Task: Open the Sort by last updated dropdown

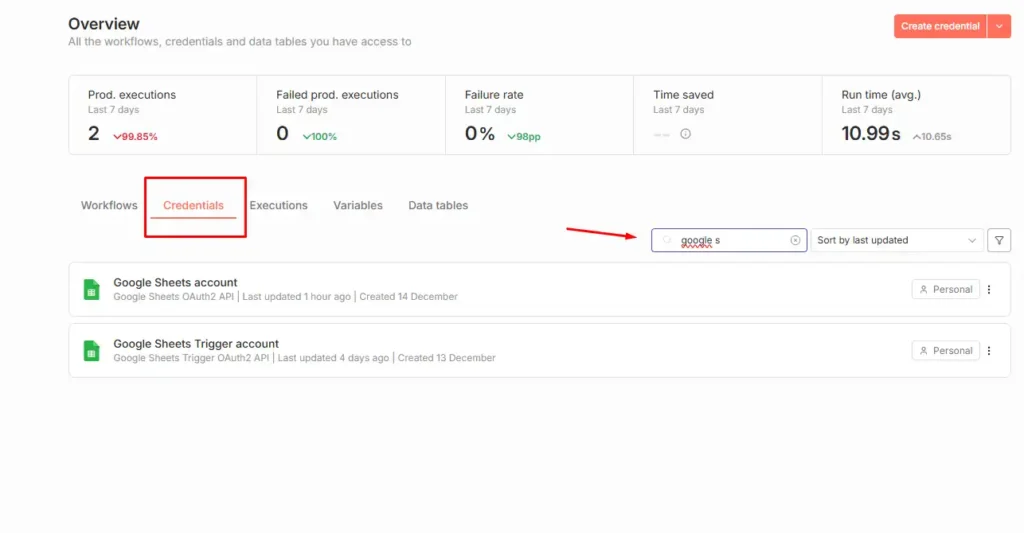Action: (896, 240)
